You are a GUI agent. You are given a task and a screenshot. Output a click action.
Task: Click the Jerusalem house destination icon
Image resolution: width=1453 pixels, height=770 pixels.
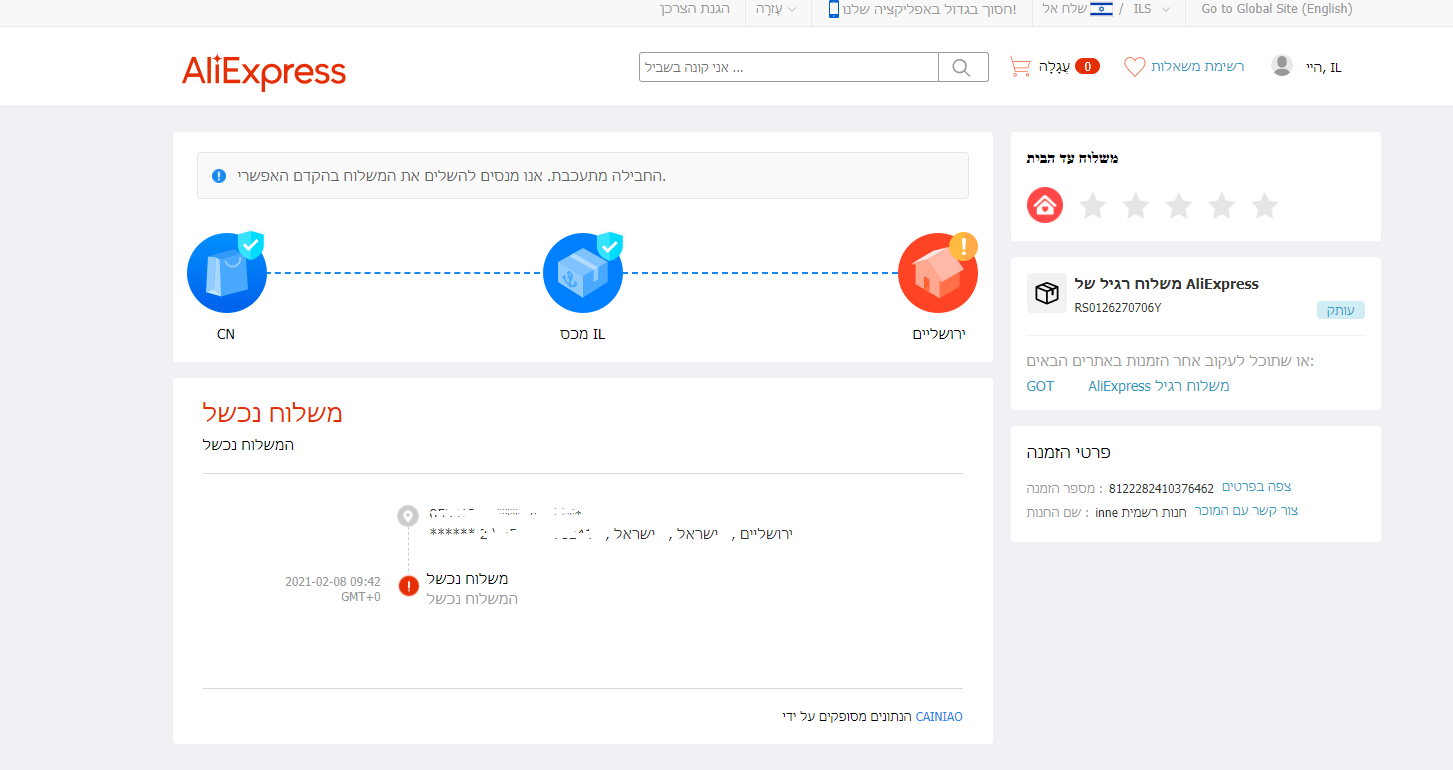(938, 273)
